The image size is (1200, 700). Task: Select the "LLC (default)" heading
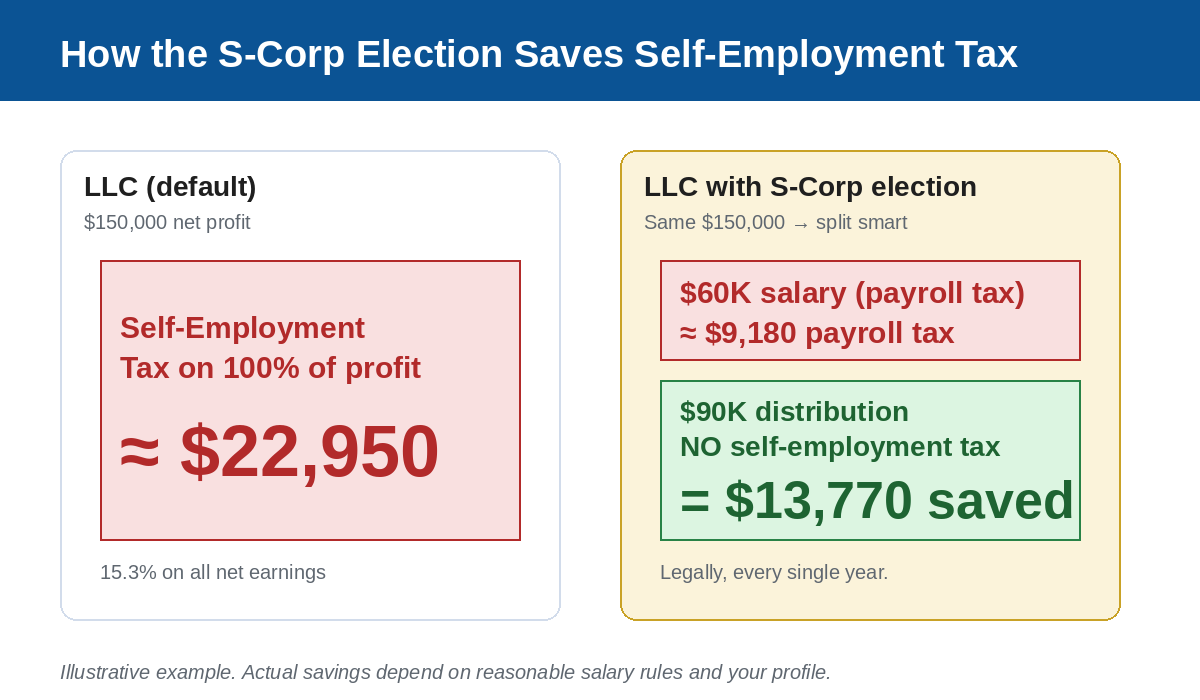tap(170, 187)
